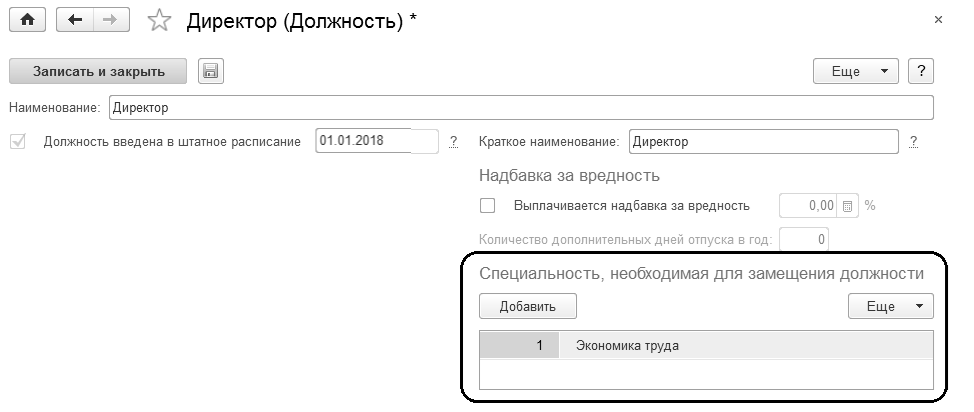Expand the Еще menu in the specialty section
Viewport: 974px width, 412px height.
(889, 306)
